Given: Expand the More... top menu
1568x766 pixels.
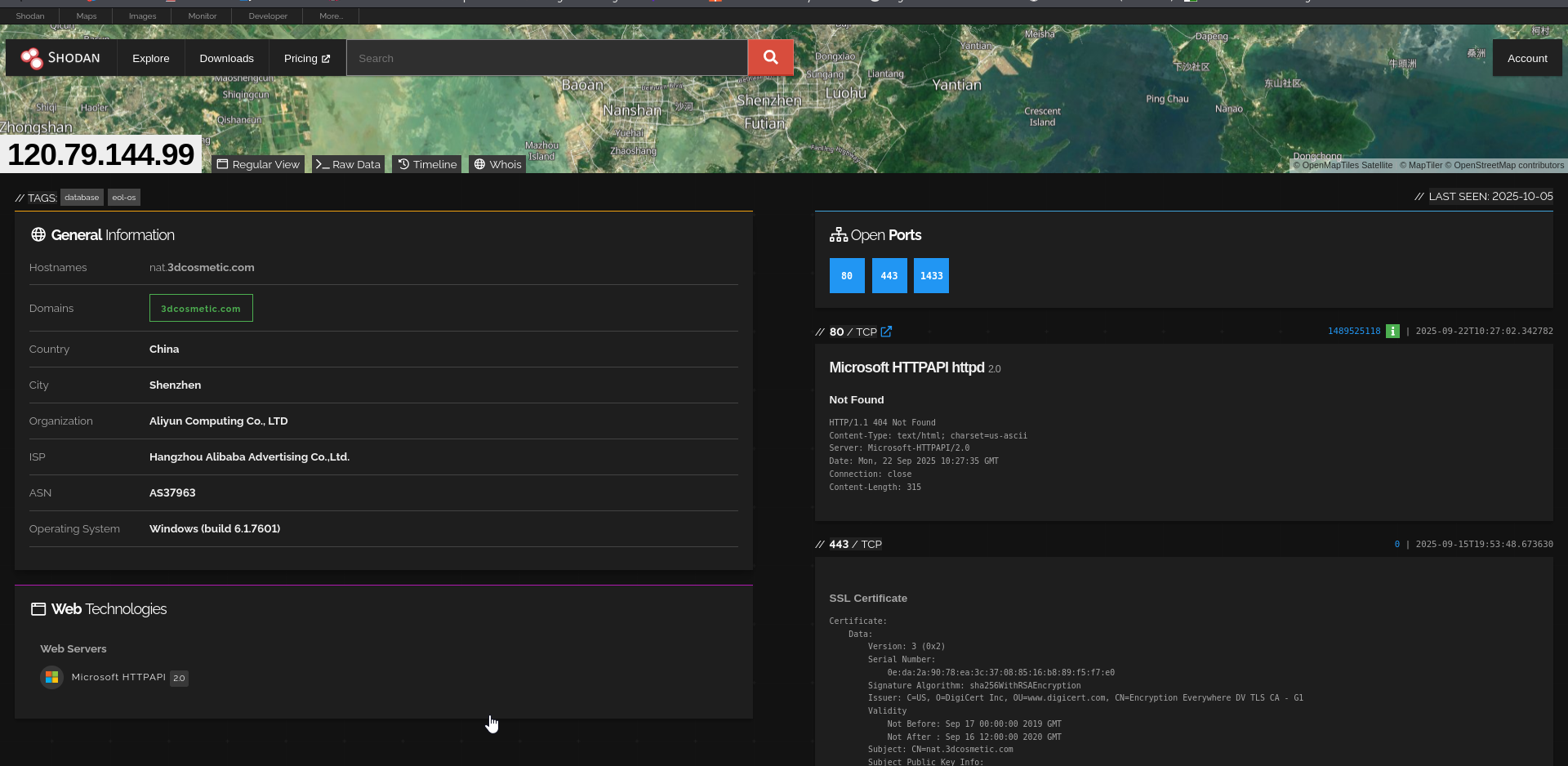Looking at the screenshot, I should point(331,16).
